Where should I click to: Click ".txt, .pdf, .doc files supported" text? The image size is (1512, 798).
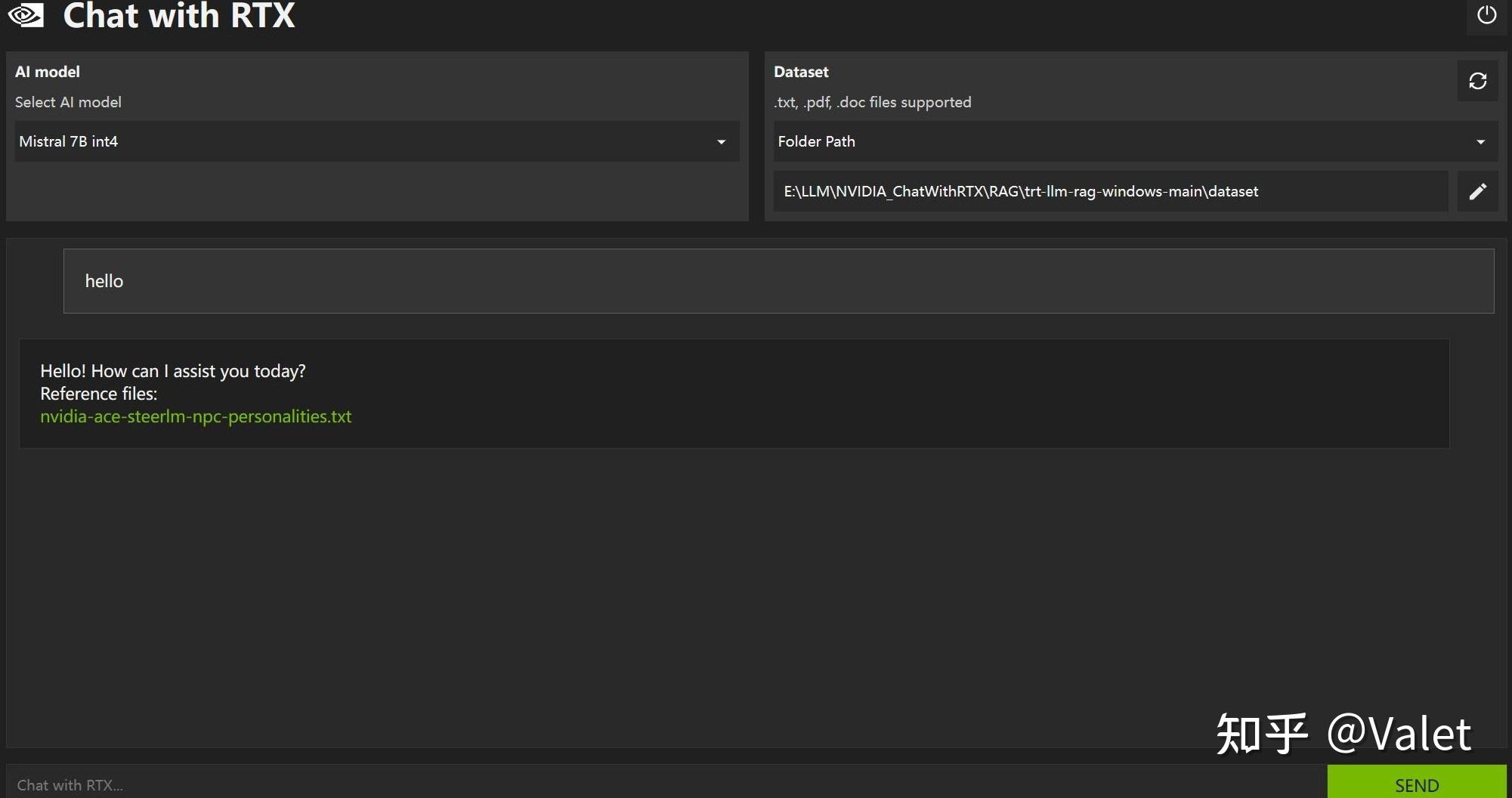coord(873,102)
